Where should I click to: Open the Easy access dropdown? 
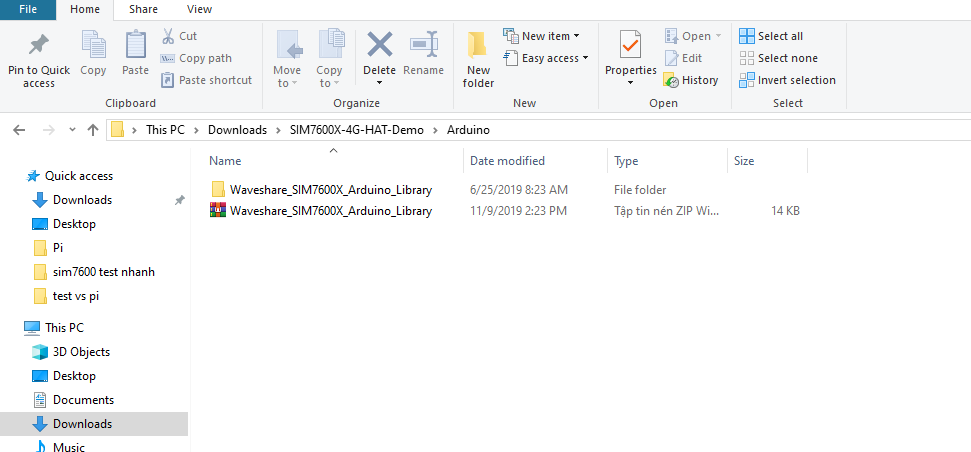tap(546, 58)
